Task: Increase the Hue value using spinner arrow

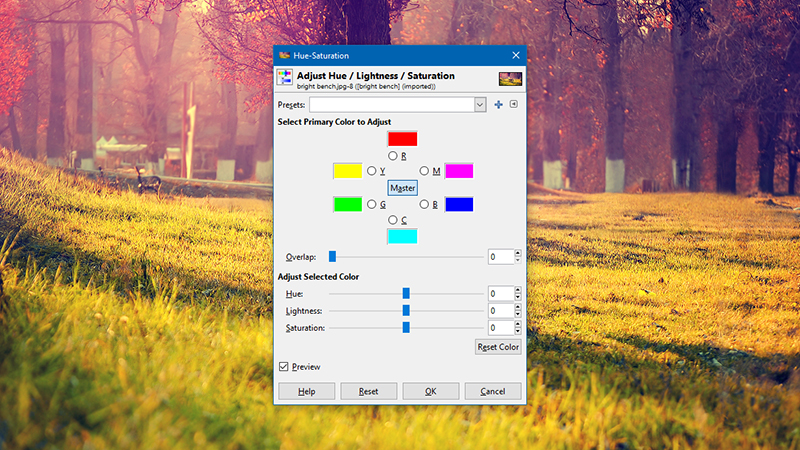Action: [518, 290]
